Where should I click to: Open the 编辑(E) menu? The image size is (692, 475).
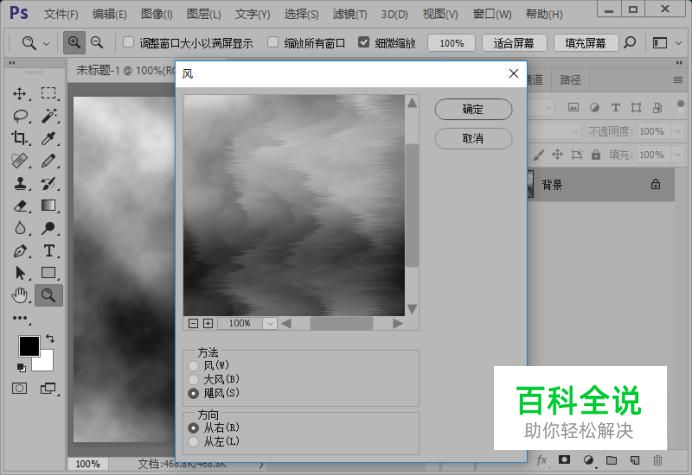point(109,14)
